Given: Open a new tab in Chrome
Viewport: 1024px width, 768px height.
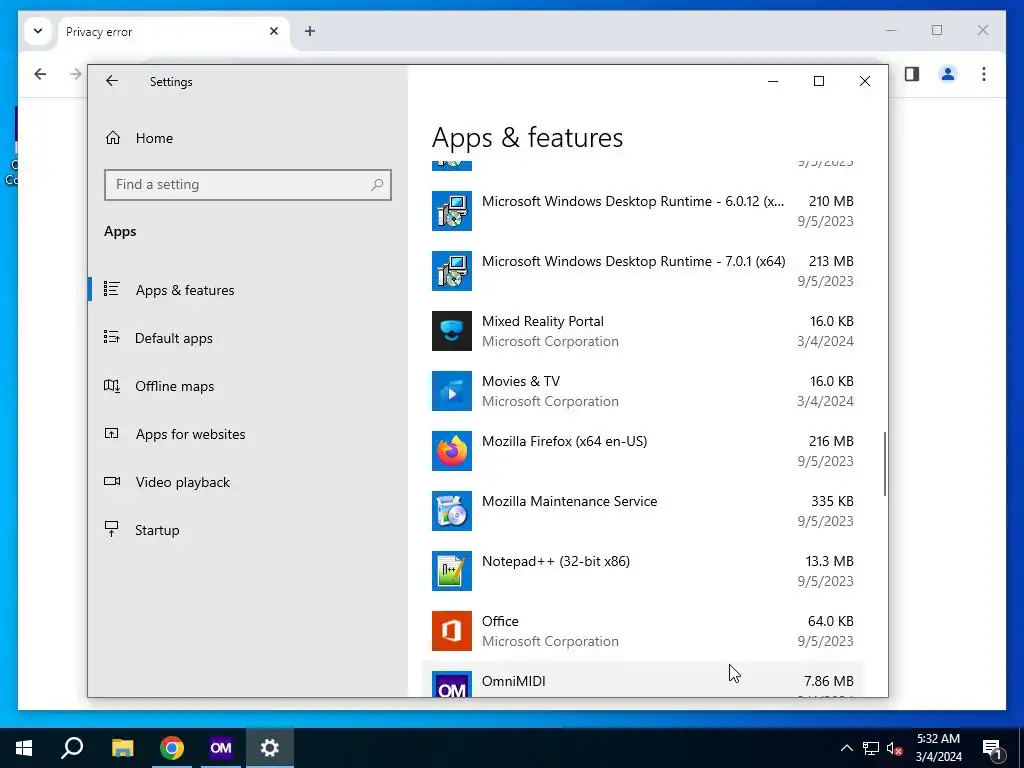Looking at the screenshot, I should (310, 31).
